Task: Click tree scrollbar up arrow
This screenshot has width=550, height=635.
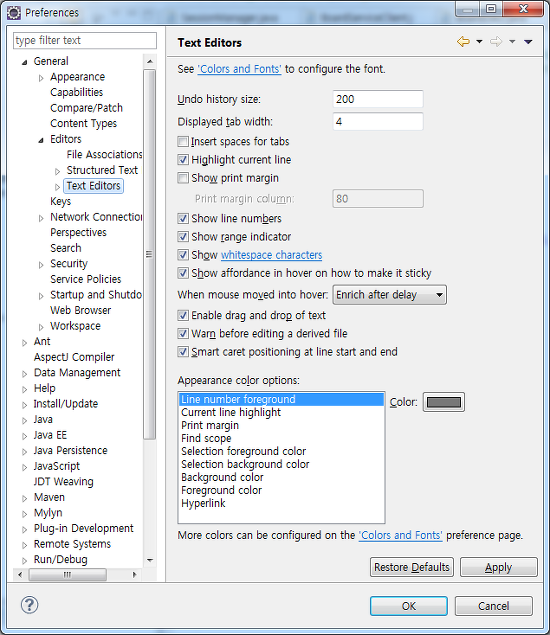Action: pyautogui.click(x=150, y=62)
